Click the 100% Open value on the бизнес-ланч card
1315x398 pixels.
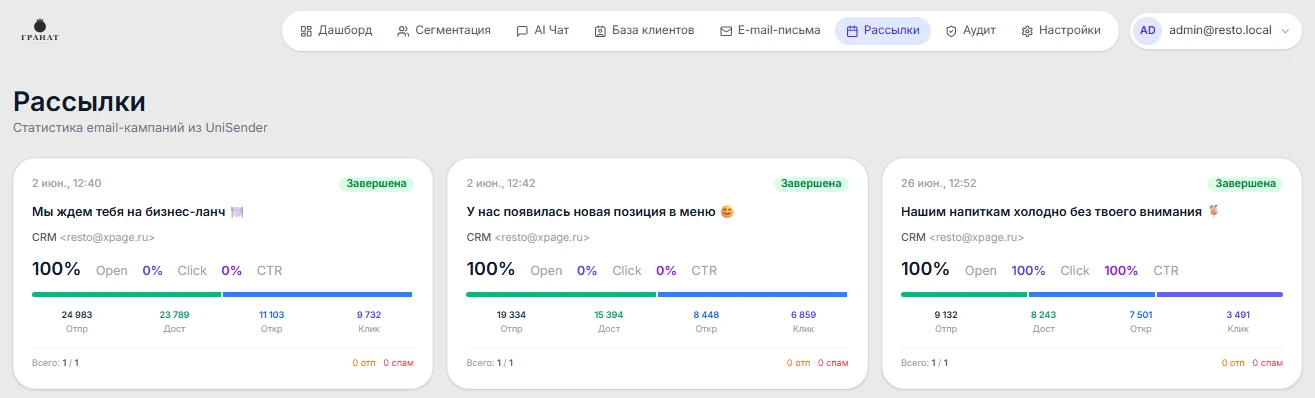click(x=56, y=269)
